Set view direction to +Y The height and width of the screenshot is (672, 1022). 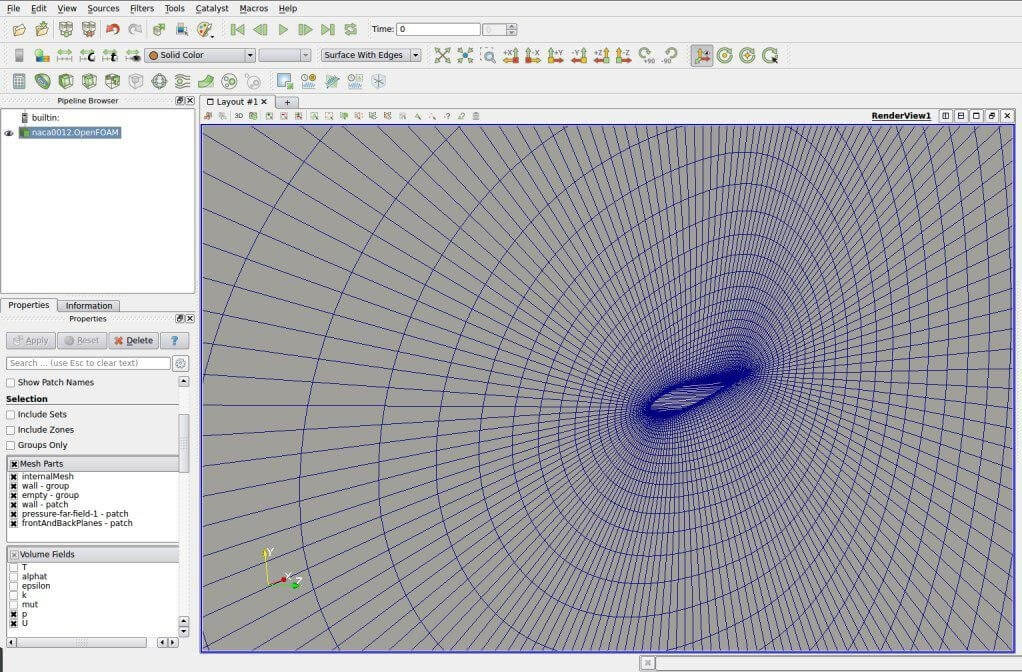[555, 55]
